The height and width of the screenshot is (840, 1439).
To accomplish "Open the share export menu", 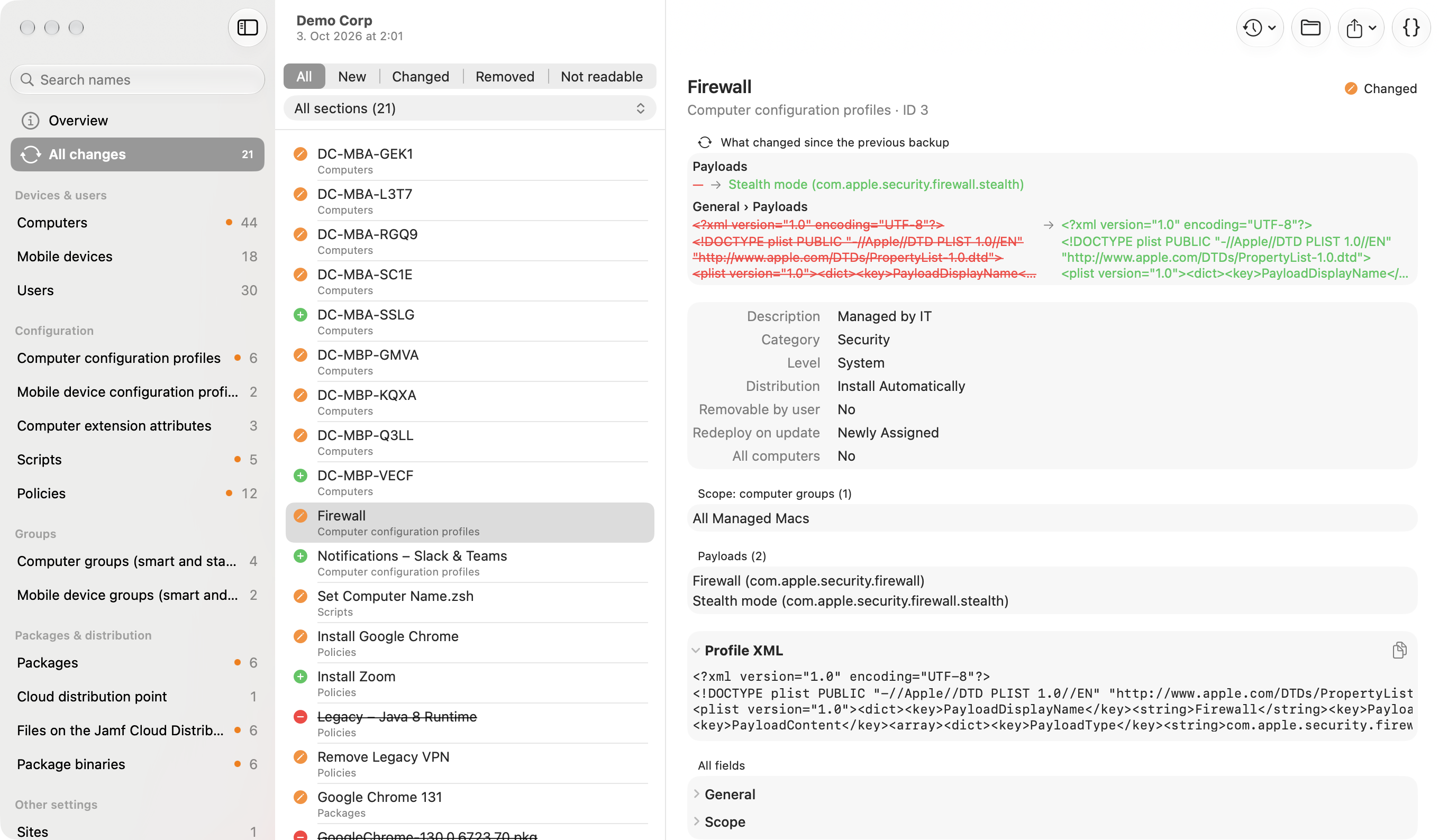I will point(1361,27).
